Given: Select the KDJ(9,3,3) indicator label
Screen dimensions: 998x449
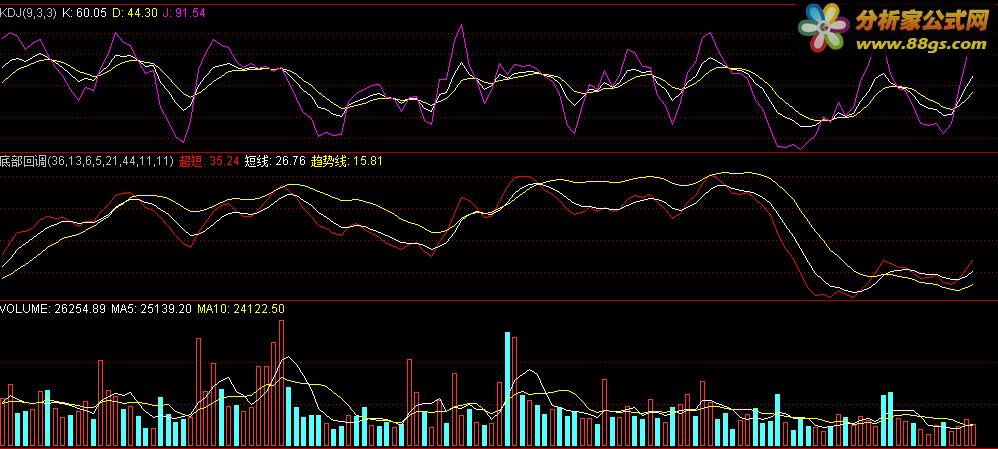Looking at the screenshot, I should click(28, 12).
